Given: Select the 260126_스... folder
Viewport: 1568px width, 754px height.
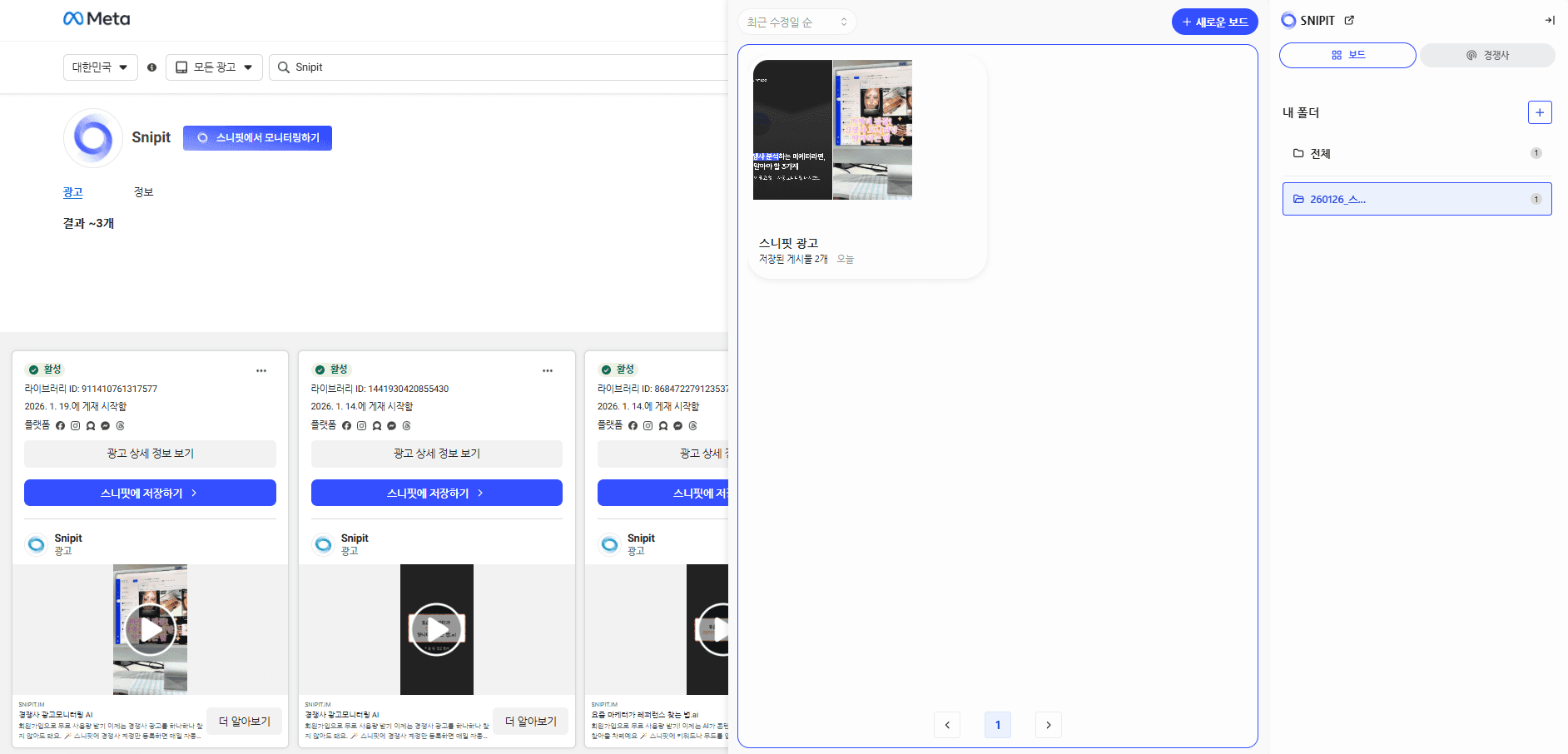Looking at the screenshot, I should tap(1417, 199).
